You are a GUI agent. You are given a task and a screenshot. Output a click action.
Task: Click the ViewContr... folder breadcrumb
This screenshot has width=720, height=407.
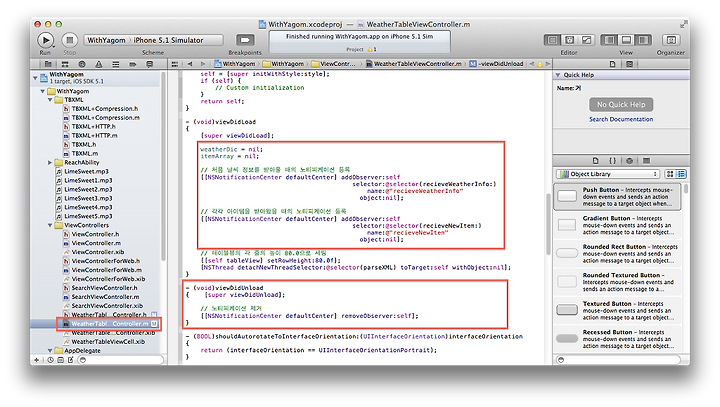333,64
